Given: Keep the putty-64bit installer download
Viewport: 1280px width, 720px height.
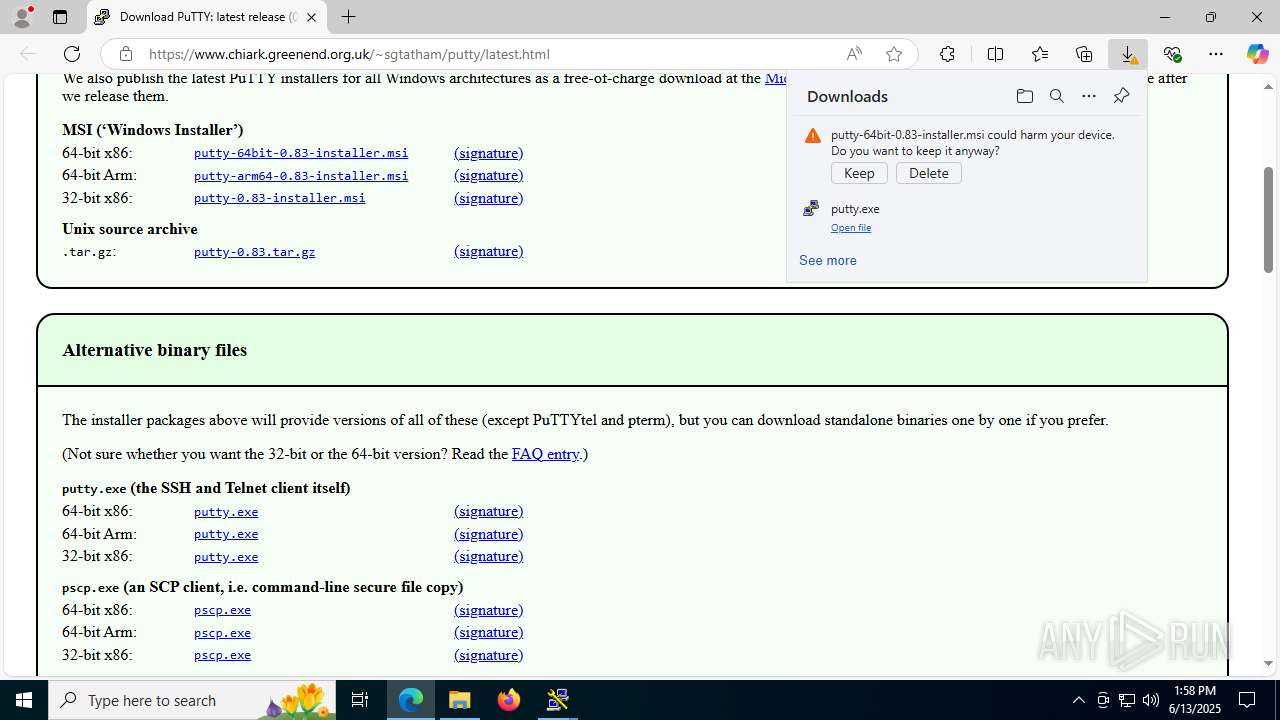Looking at the screenshot, I should tap(859, 173).
